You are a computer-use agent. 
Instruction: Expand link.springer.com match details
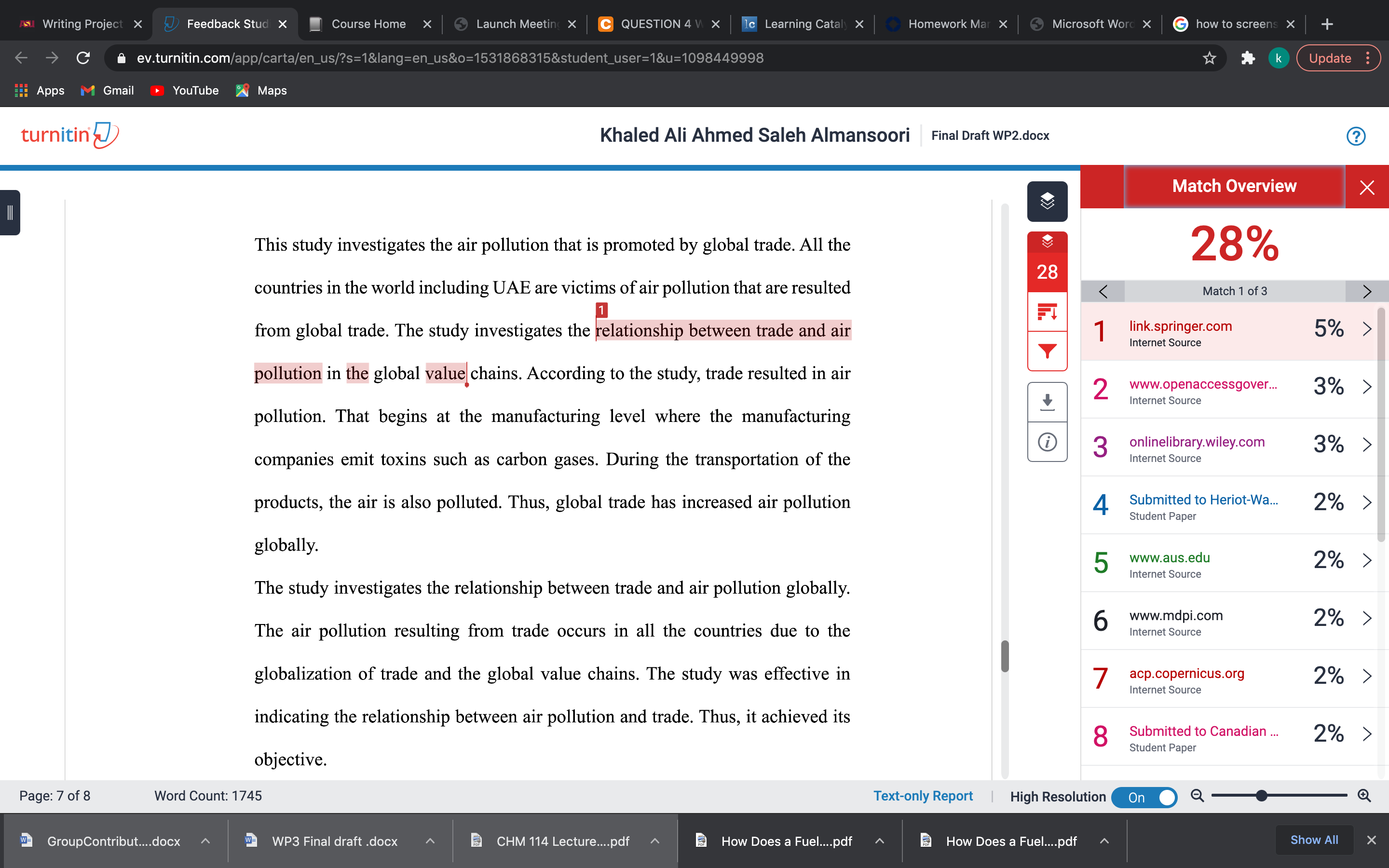(1367, 329)
